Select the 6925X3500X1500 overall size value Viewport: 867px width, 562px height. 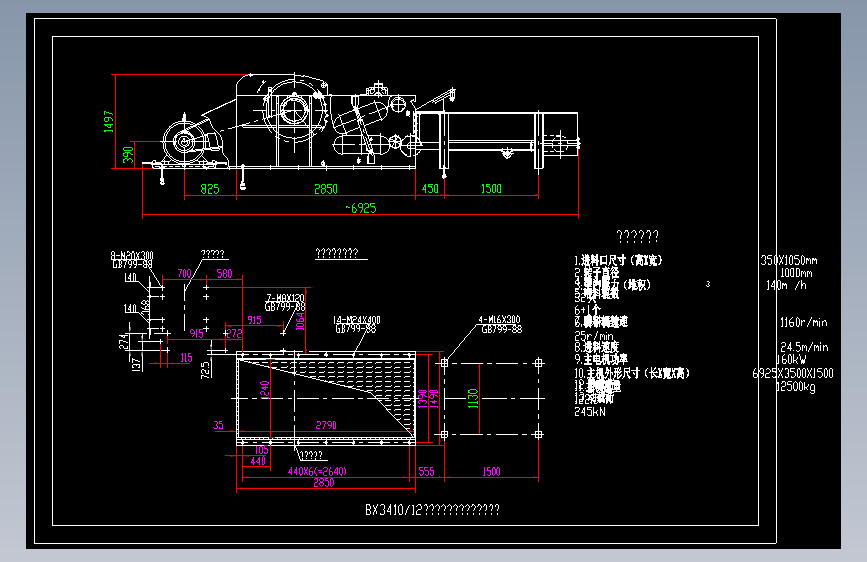pyautogui.click(x=793, y=373)
